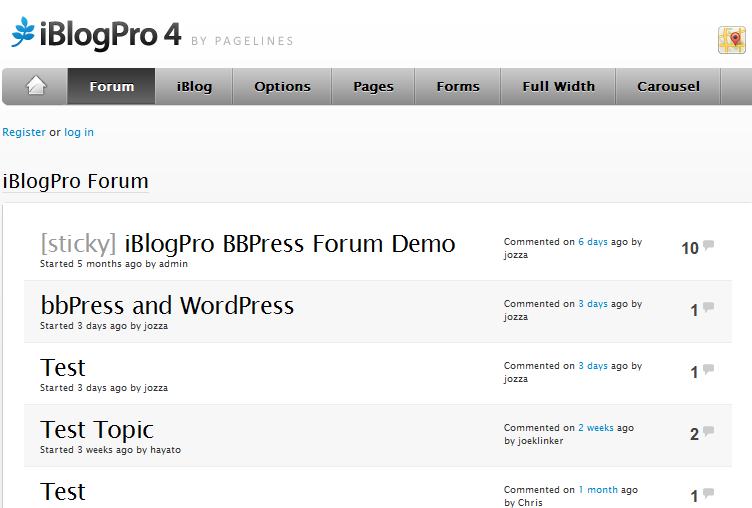This screenshot has width=752, height=508.
Task: Click the 2 weeks link
Action: (x=596, y=427)
